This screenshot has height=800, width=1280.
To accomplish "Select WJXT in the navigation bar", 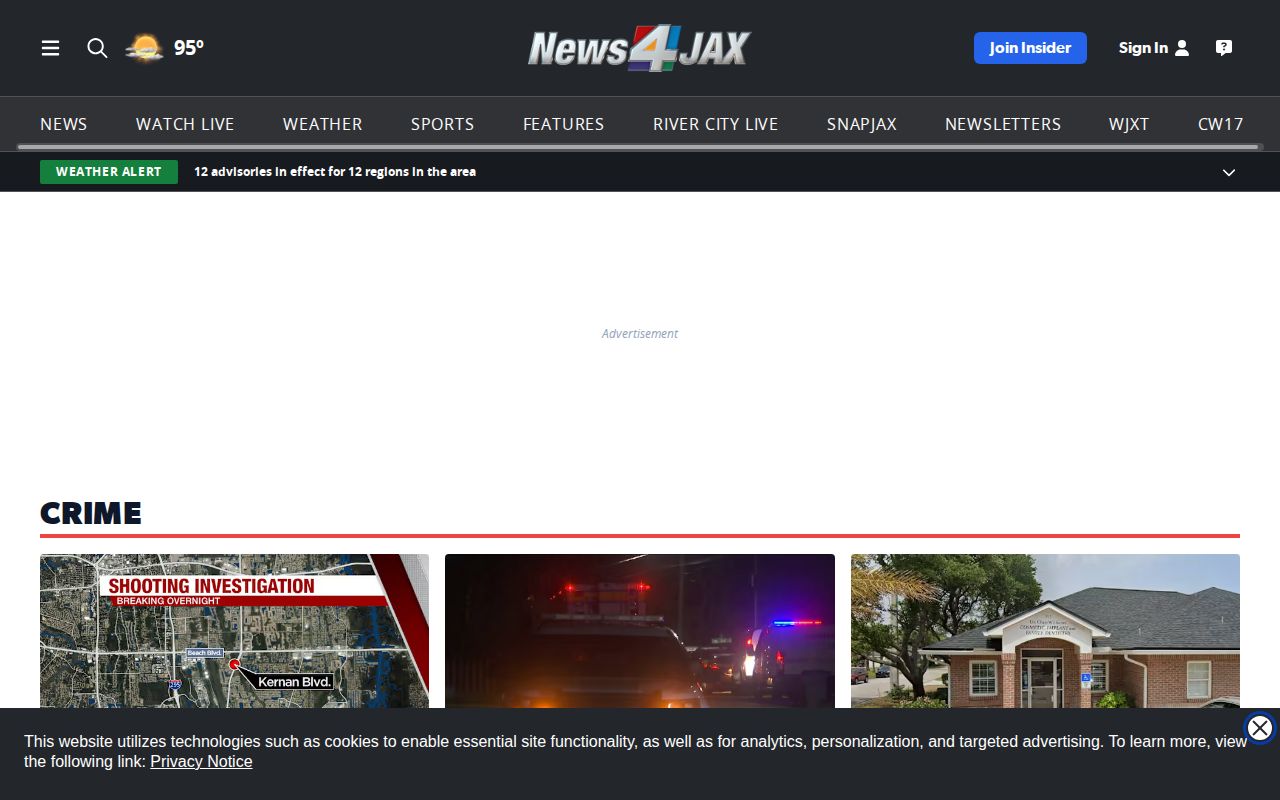I will tap(1129, 124).
